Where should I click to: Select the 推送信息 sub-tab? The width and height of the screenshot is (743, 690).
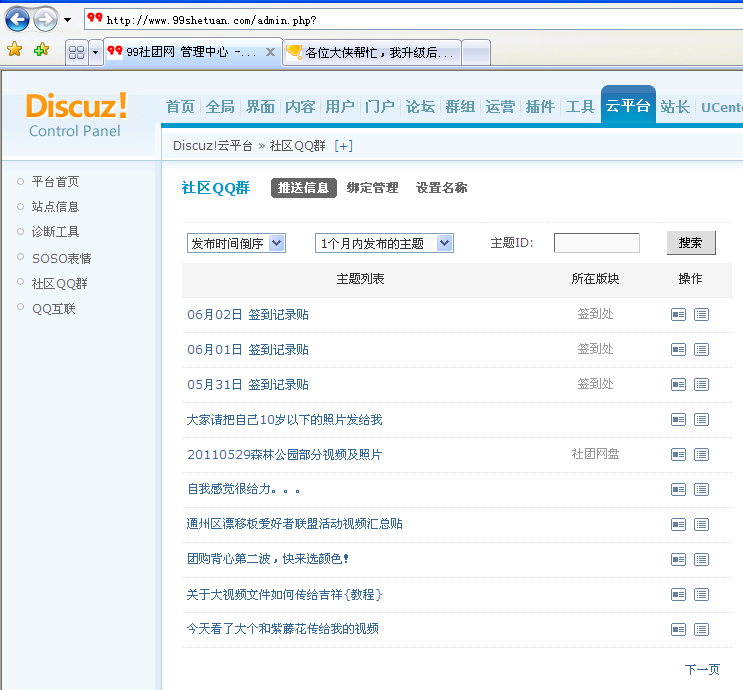[x=304, y=188]
